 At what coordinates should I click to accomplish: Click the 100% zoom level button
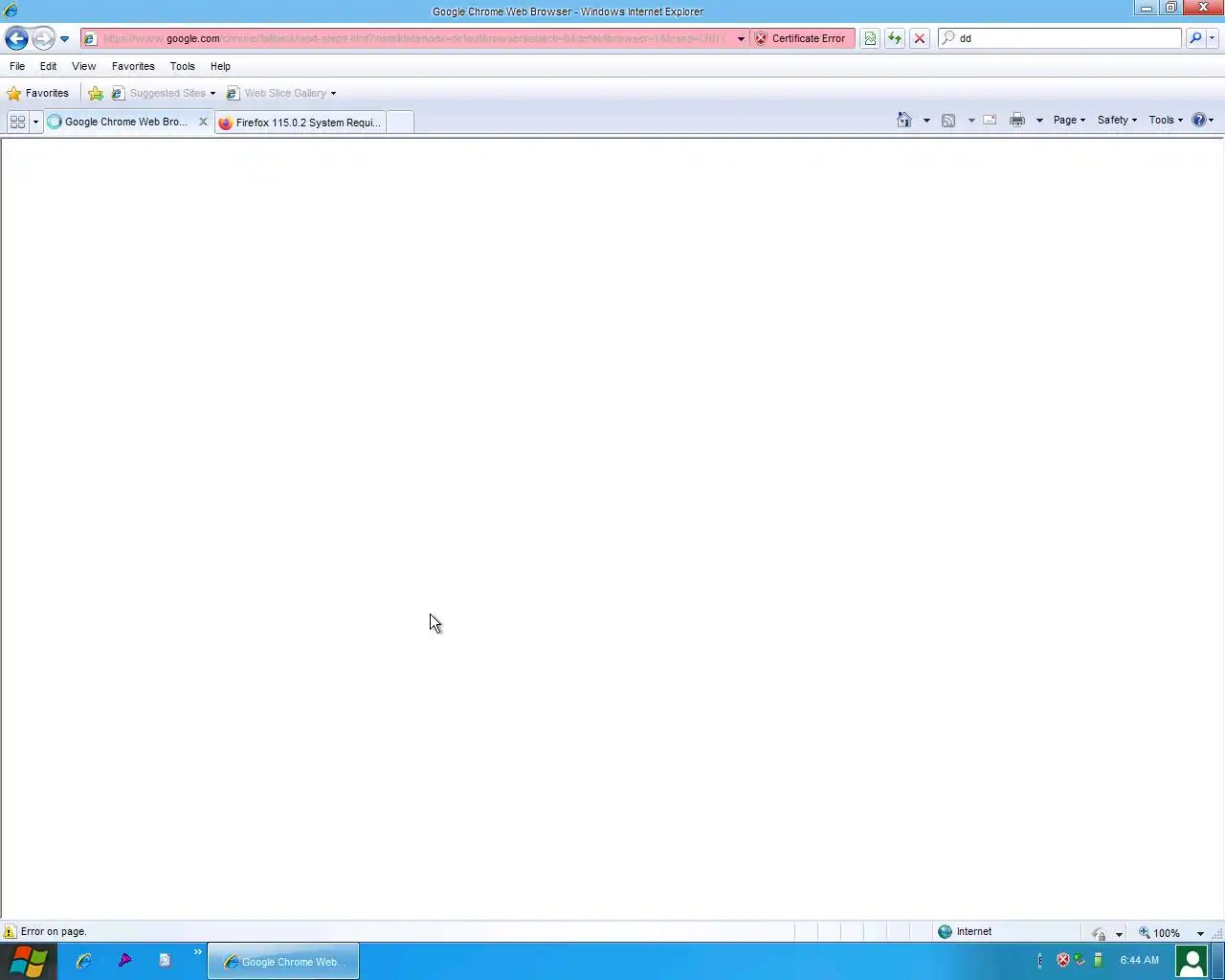point(1160,932)
